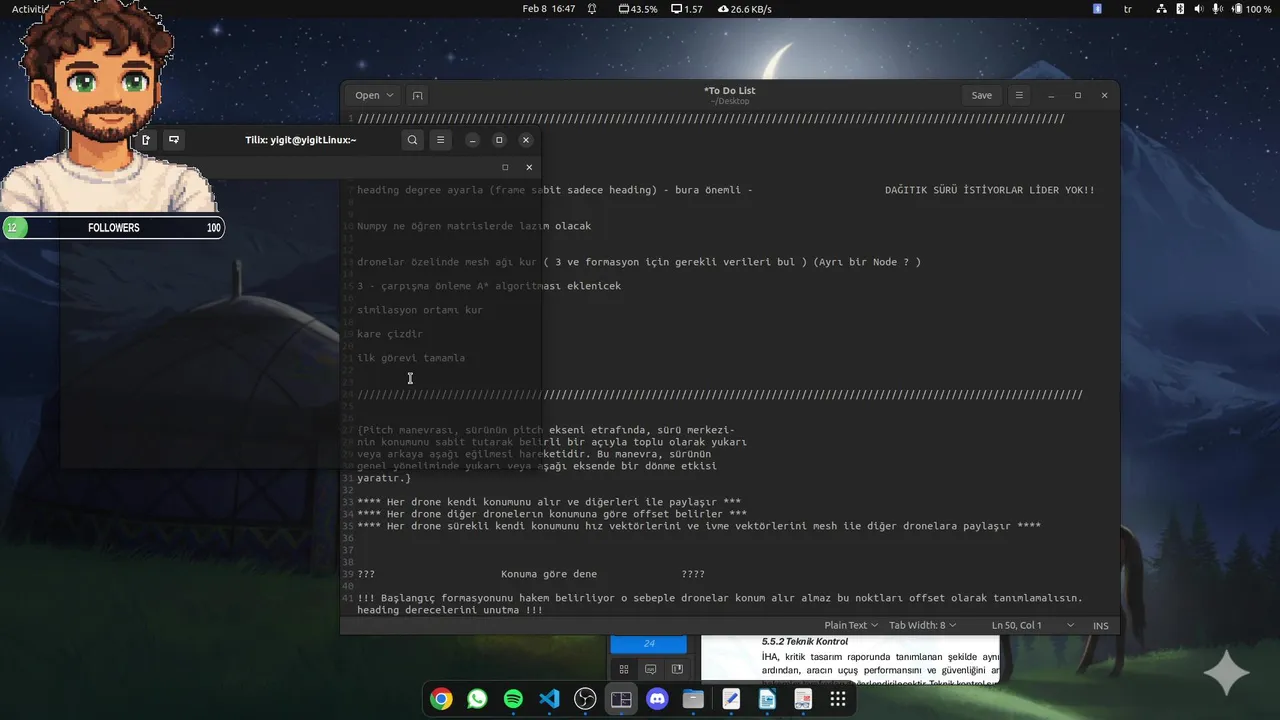Image resolution: width=1280 pixels, height=720 pixels.
Task: Open the Text Editor dock icon
Action: (731, 699)
